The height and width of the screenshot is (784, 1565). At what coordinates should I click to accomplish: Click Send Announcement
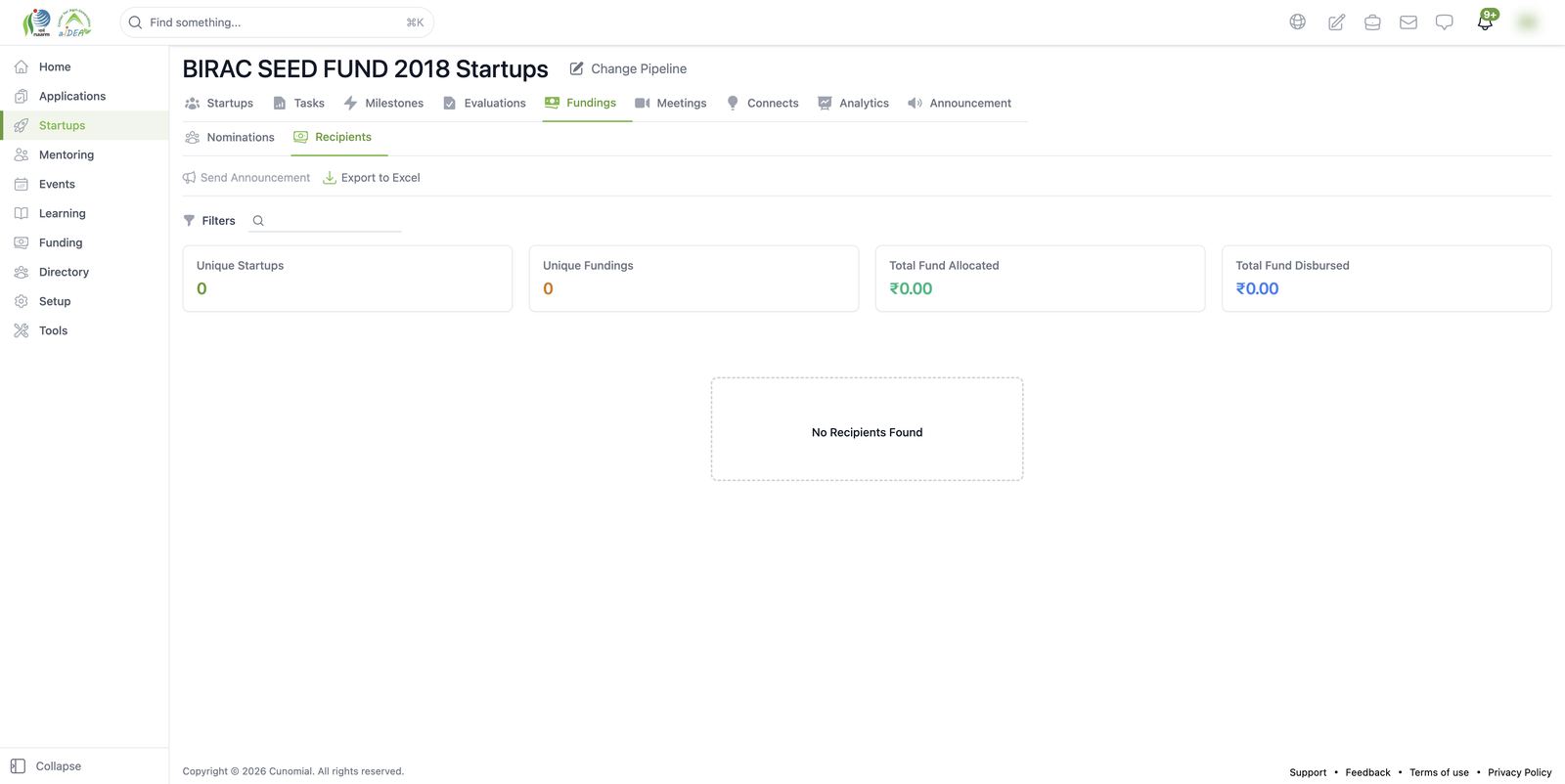(x=246, y=178)
